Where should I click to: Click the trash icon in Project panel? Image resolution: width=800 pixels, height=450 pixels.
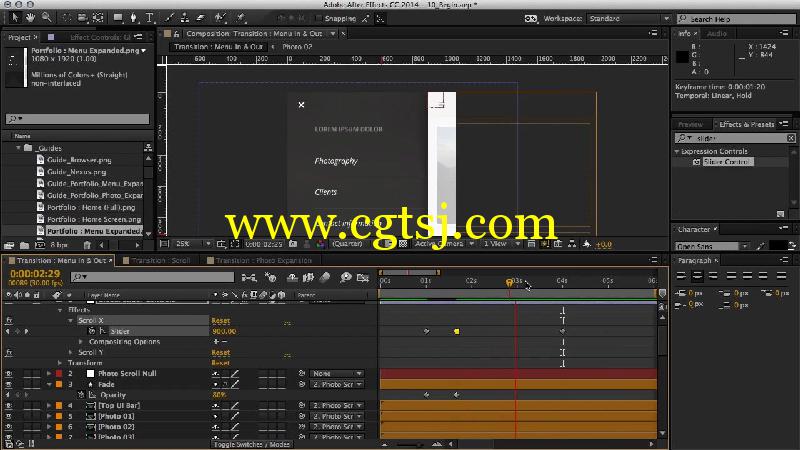(x=87, y=245)
